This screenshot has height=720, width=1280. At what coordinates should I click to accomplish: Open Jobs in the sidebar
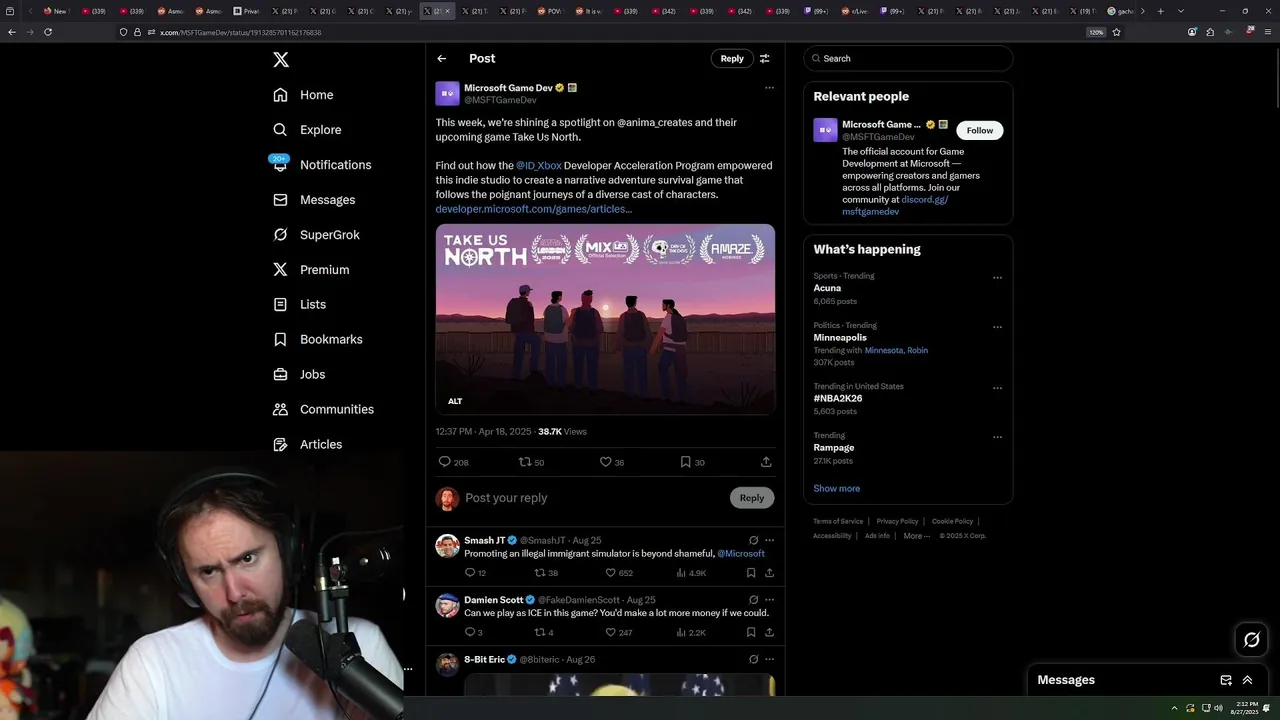(x=299, y=375)
